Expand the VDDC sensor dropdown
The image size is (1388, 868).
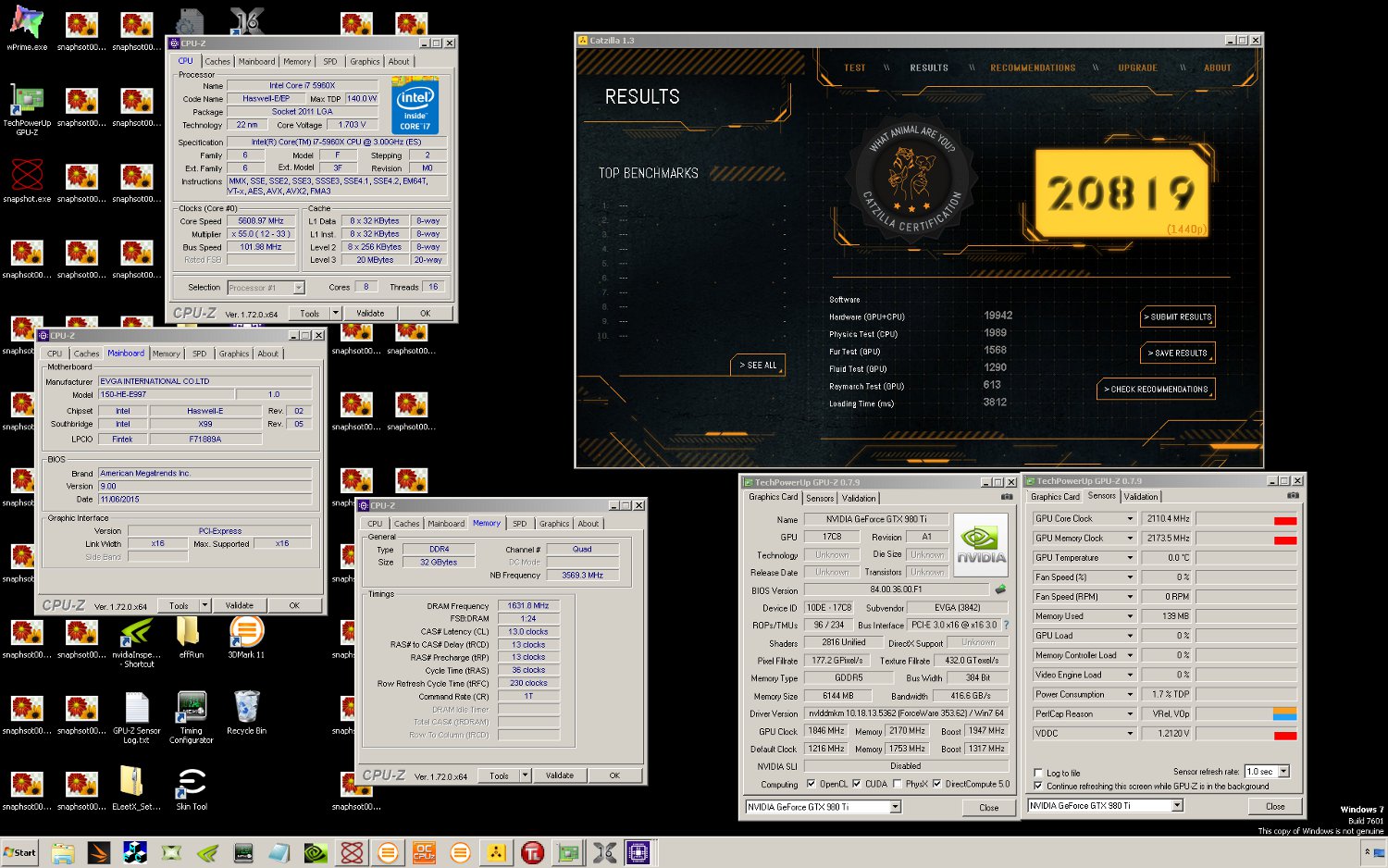[x=1130, y=734]
